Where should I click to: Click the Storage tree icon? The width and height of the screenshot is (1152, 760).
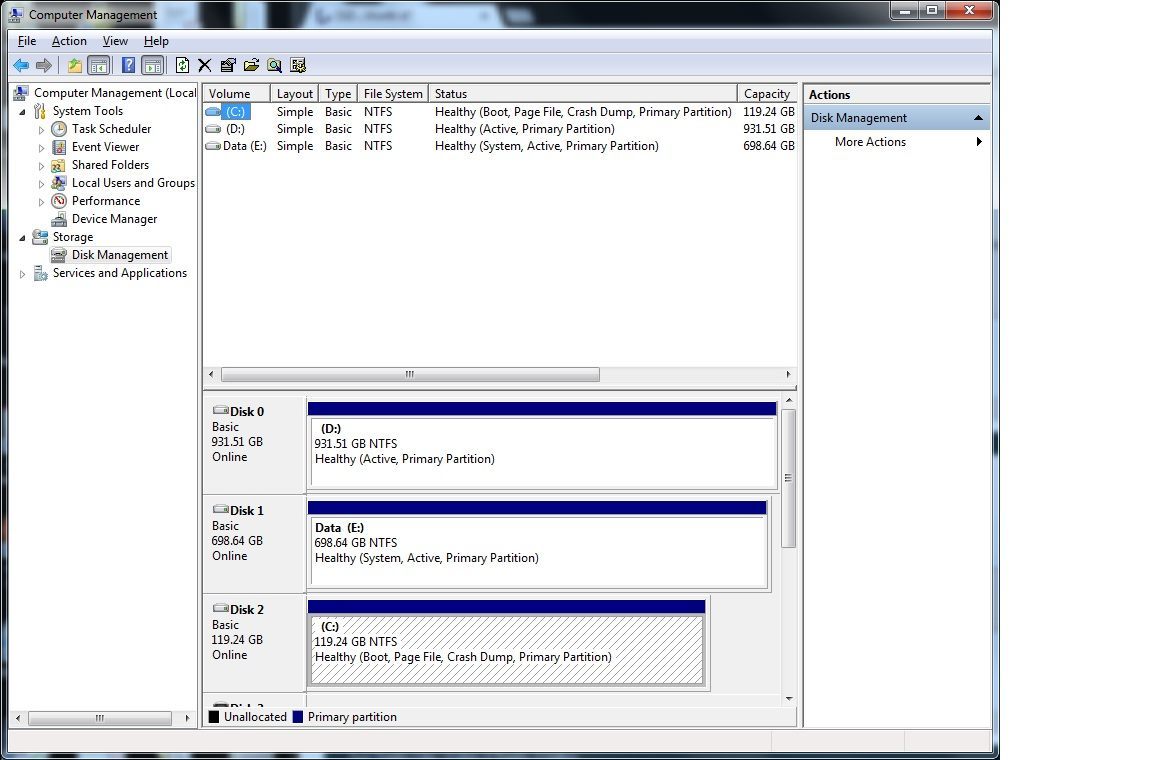40,237
